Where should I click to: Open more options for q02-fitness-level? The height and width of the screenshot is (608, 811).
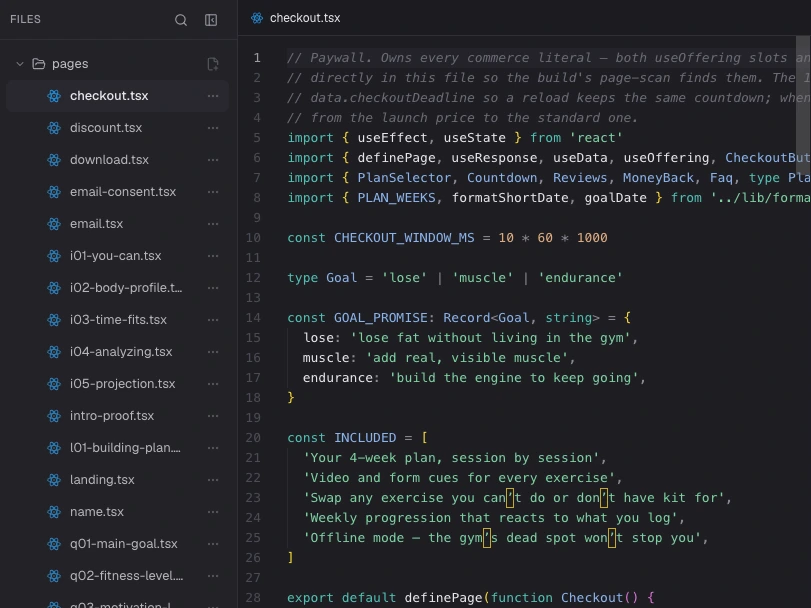(213, 576)
